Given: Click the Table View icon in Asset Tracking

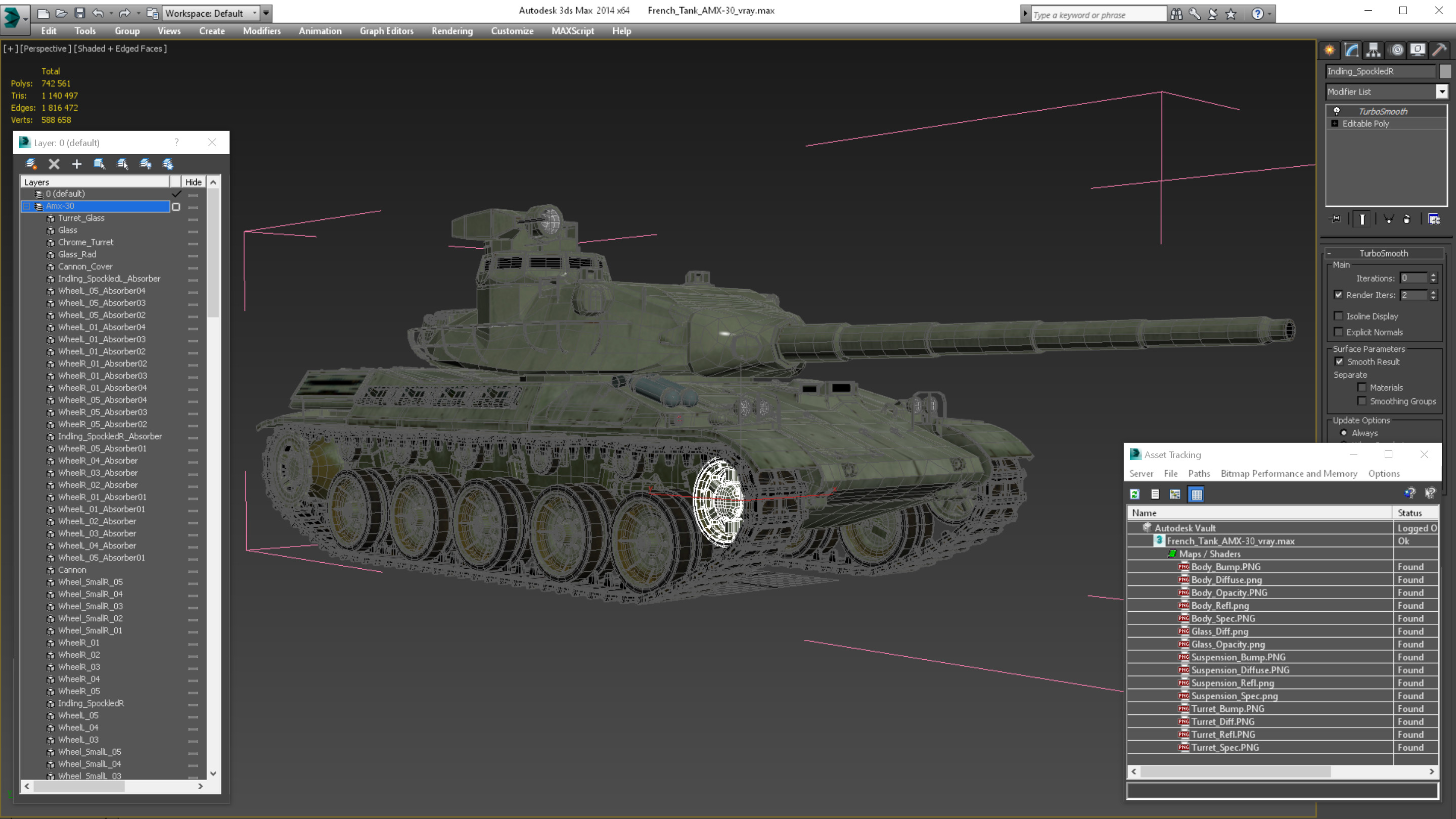Looking at the screenshot, I should coord(1197,494).
